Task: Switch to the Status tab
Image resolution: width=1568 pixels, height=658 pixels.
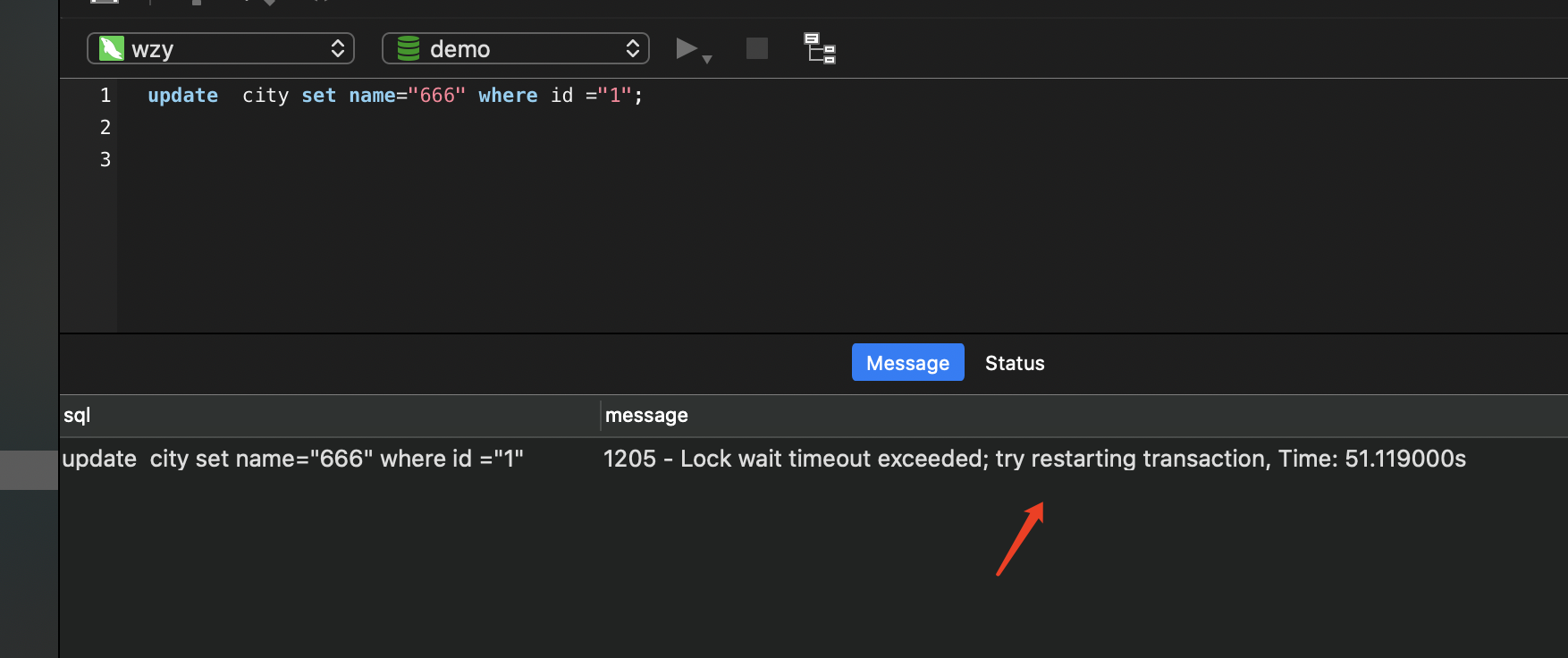Action: (1015, 363)
